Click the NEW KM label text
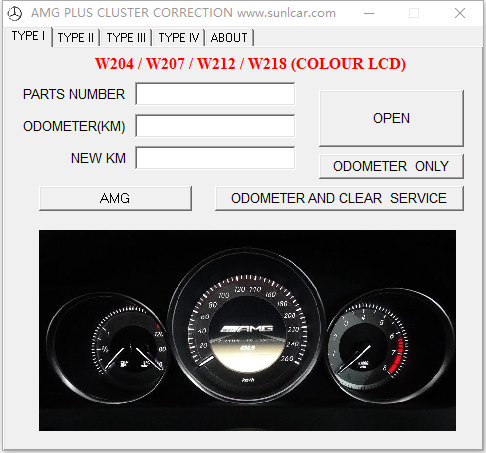The height and width of the screenshot is (453, 486). (x=98, y=158)
